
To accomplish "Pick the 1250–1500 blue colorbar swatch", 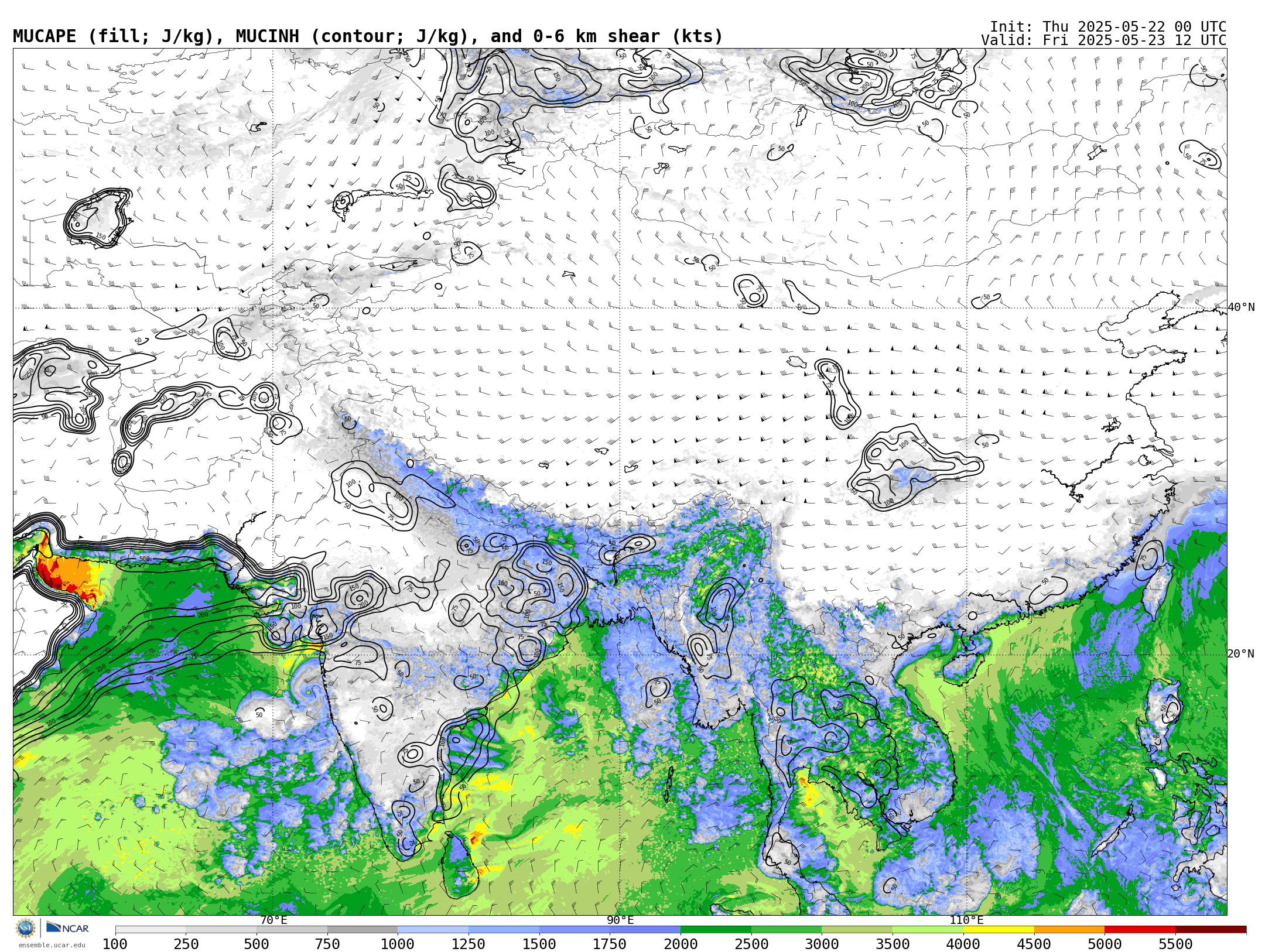I will click(504, 930).
